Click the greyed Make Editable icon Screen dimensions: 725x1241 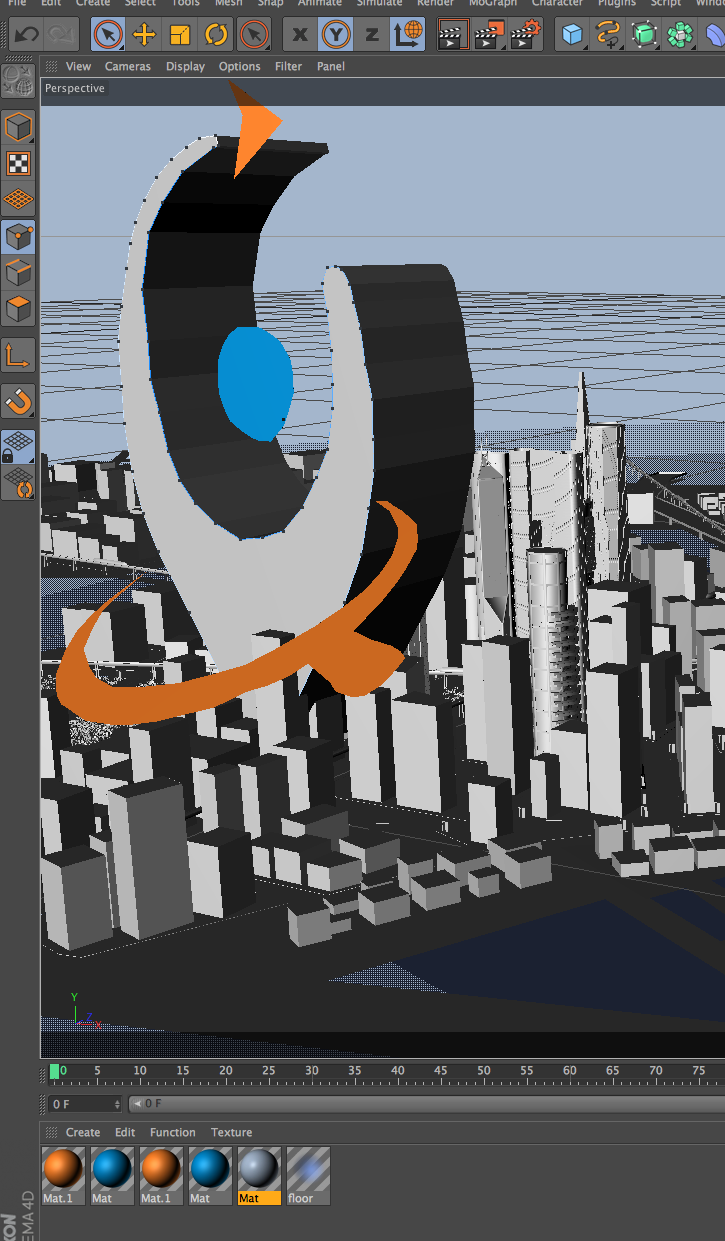pos(18,83)
